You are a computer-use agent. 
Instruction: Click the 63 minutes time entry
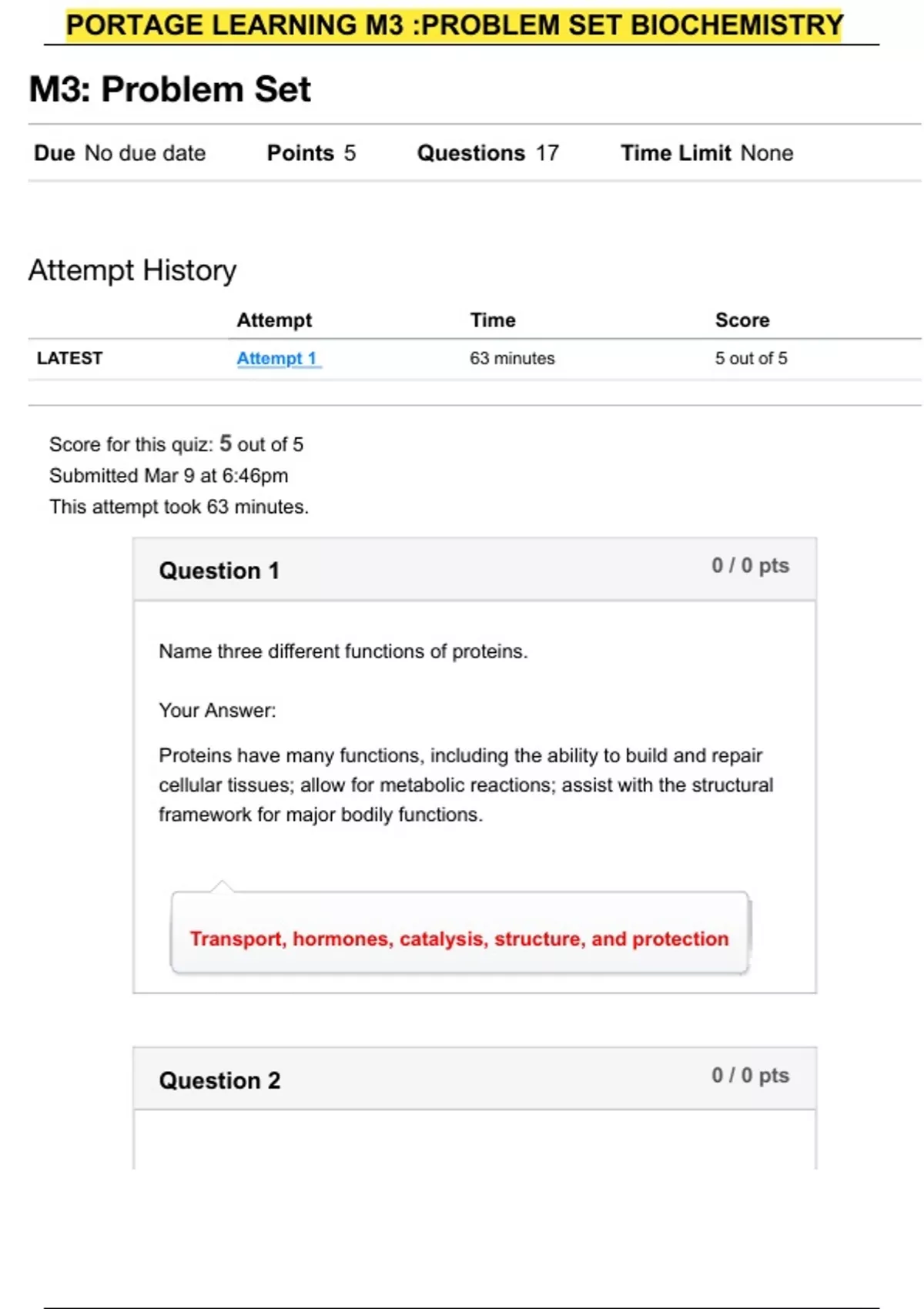[x=512, y=358]
